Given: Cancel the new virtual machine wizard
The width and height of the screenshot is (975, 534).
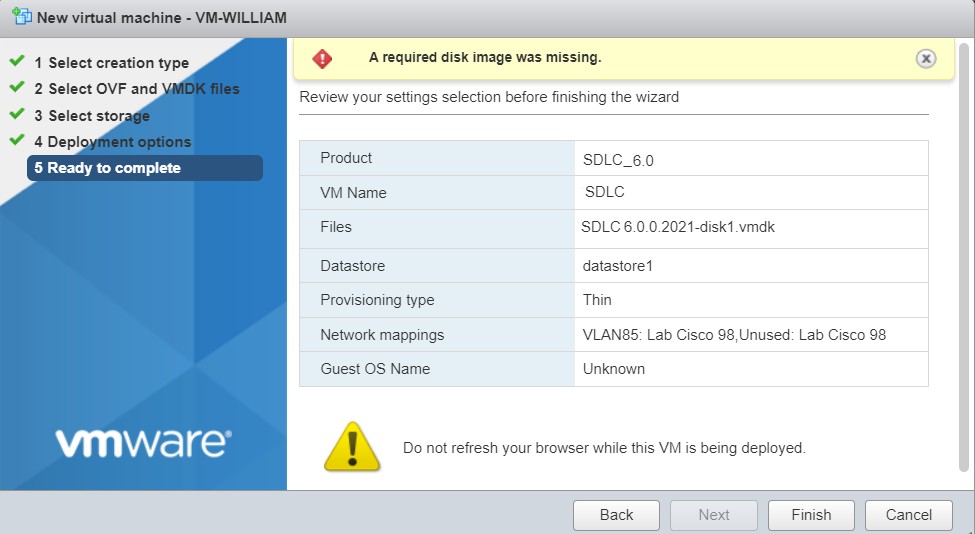Looking at the screenshot, I should [x=908, y=515].
